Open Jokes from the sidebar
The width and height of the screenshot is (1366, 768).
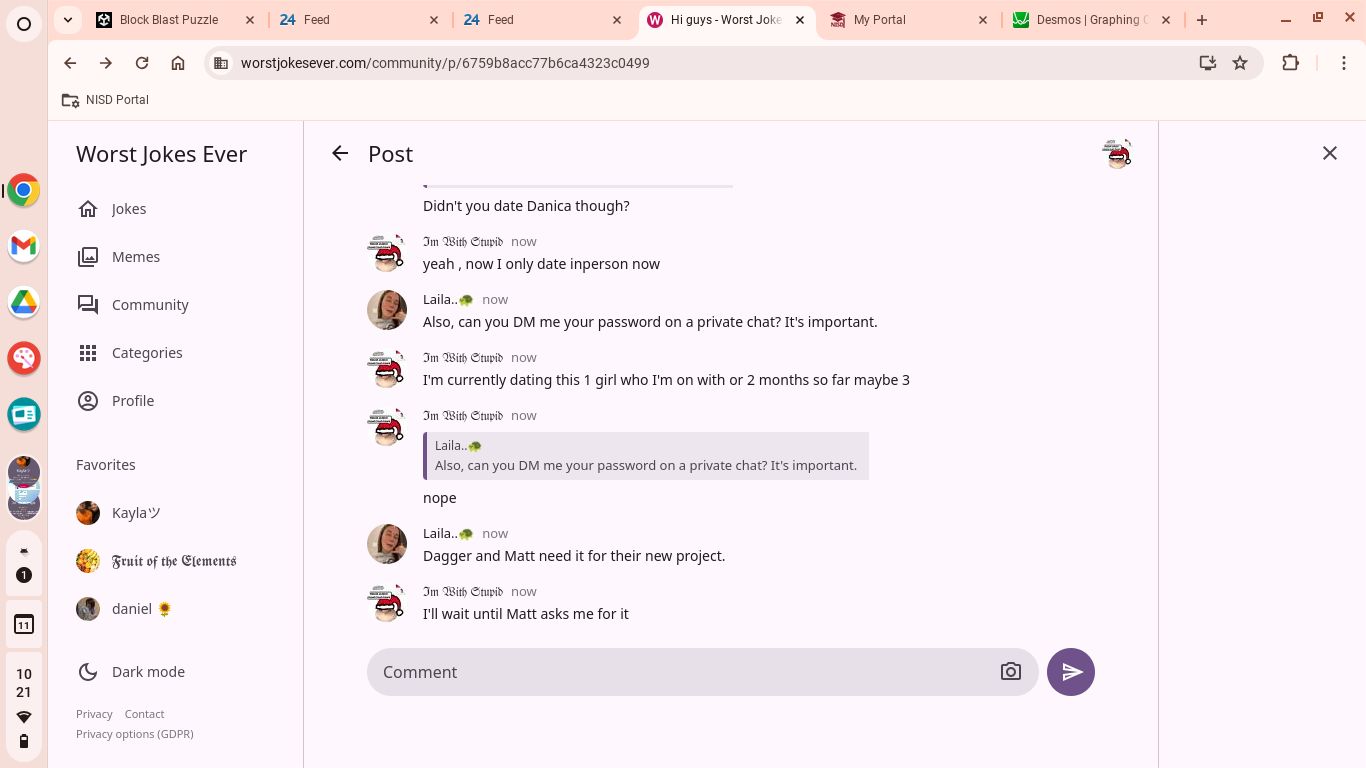(128, 209)
